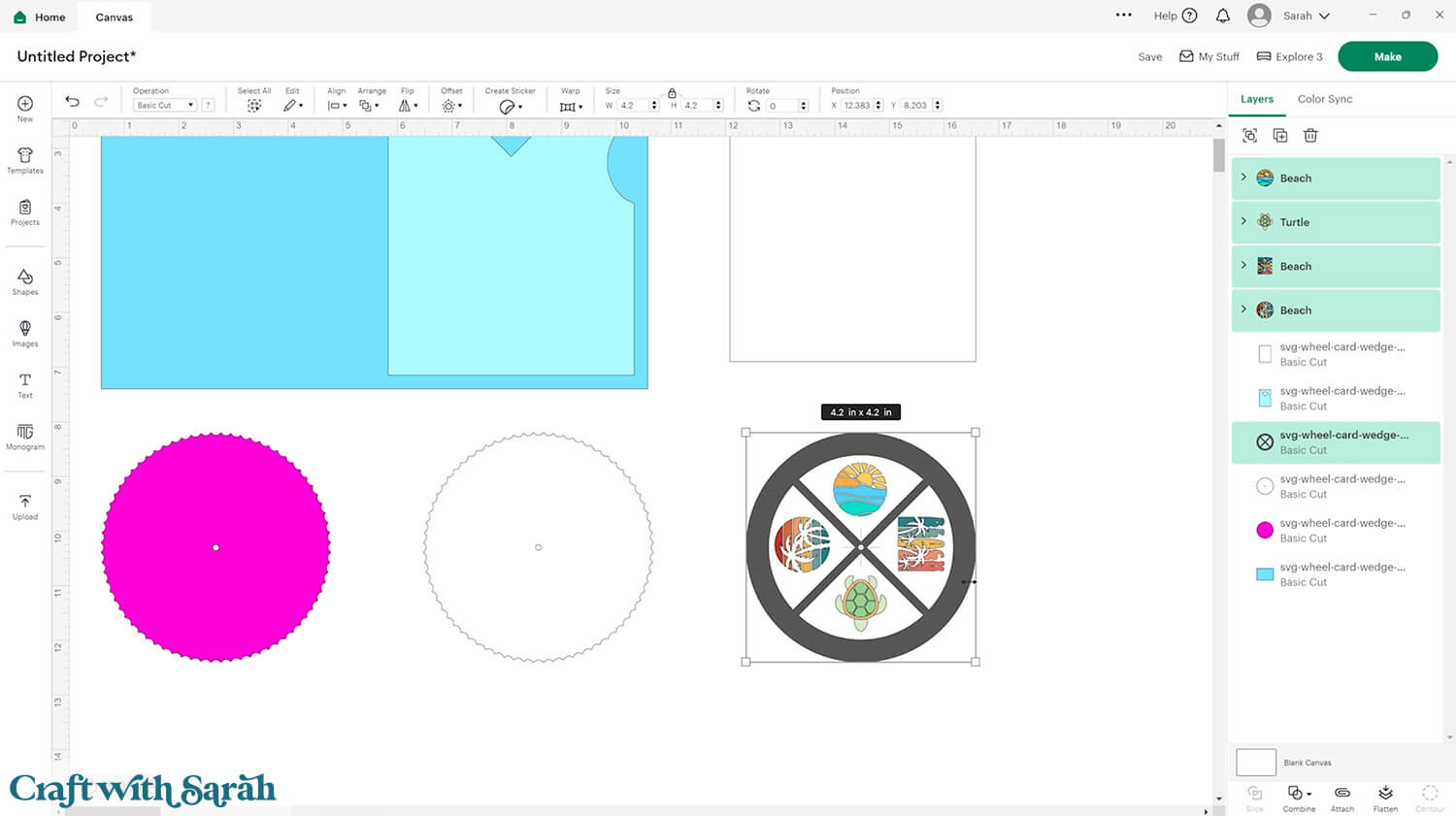This screenshot has height=816, width=1456.
Task: Click Save in the header
Action: (x=1149, y=57)
